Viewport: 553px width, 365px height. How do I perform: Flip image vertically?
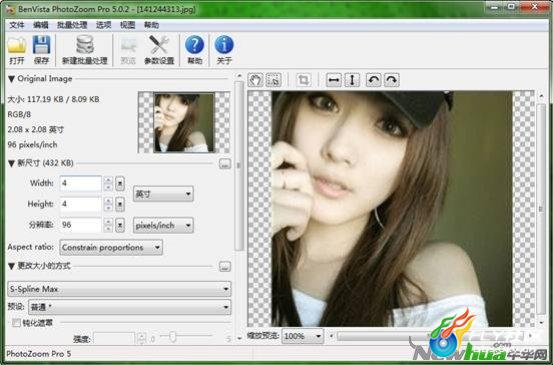[x=352, y=80]
